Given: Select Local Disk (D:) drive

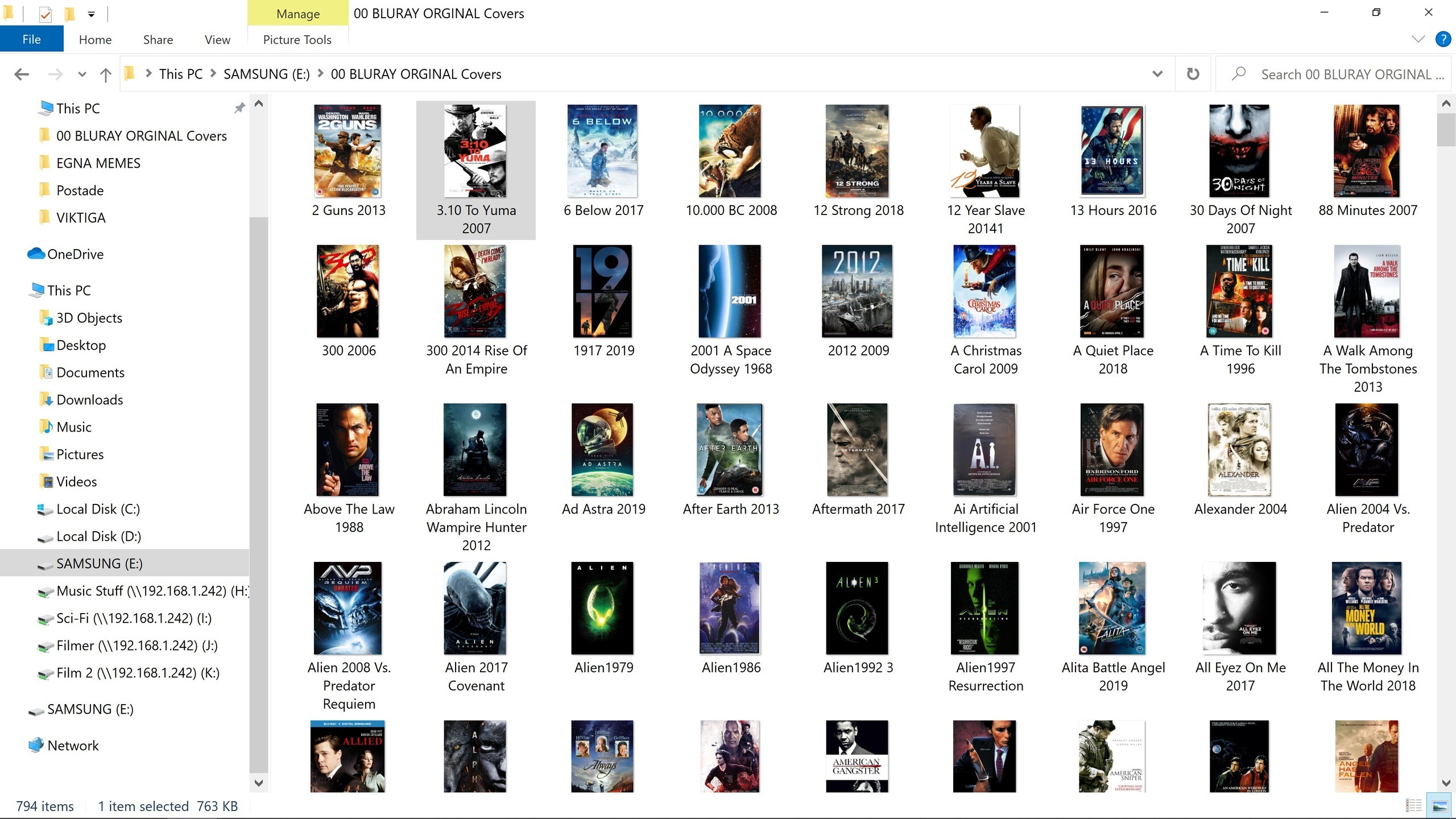Looking at the screenshot, I should pyautogui.click(x=98, y=536).
